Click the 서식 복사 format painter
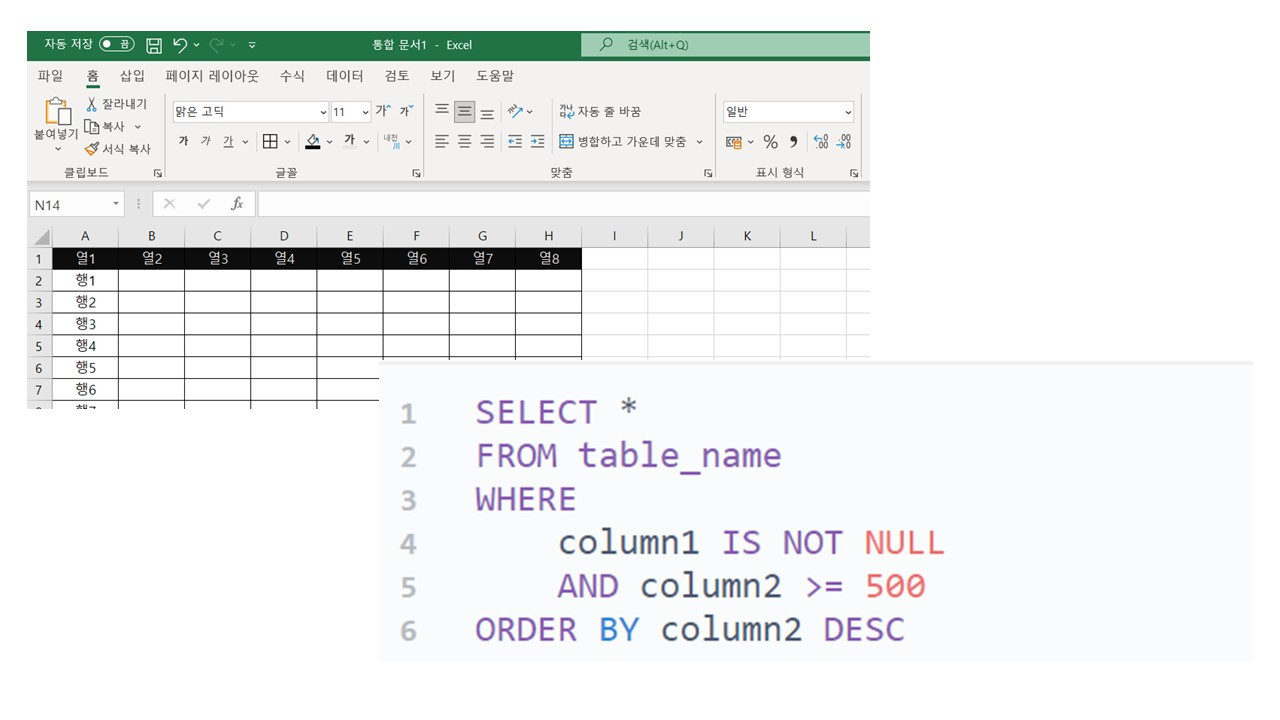The height and width of the screenshot is (720, 1280). (x=117, y=149)
